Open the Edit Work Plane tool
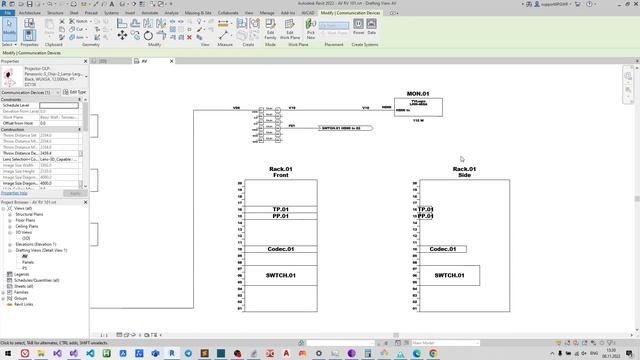The height and width of the screenshot is (360, 640). tap(290, 29)
